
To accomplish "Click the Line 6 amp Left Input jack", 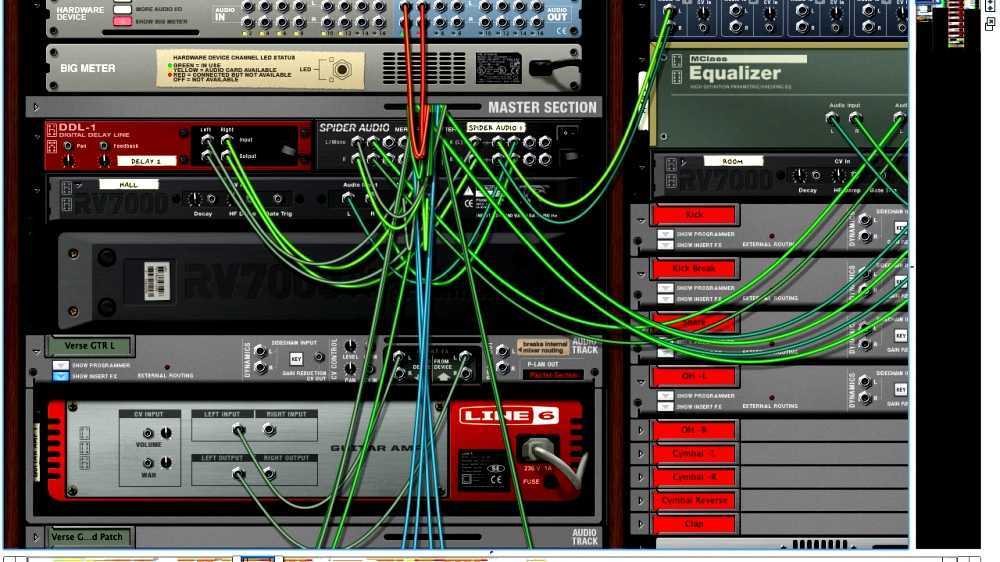I will pyautogui.click(x=238, y=430).
